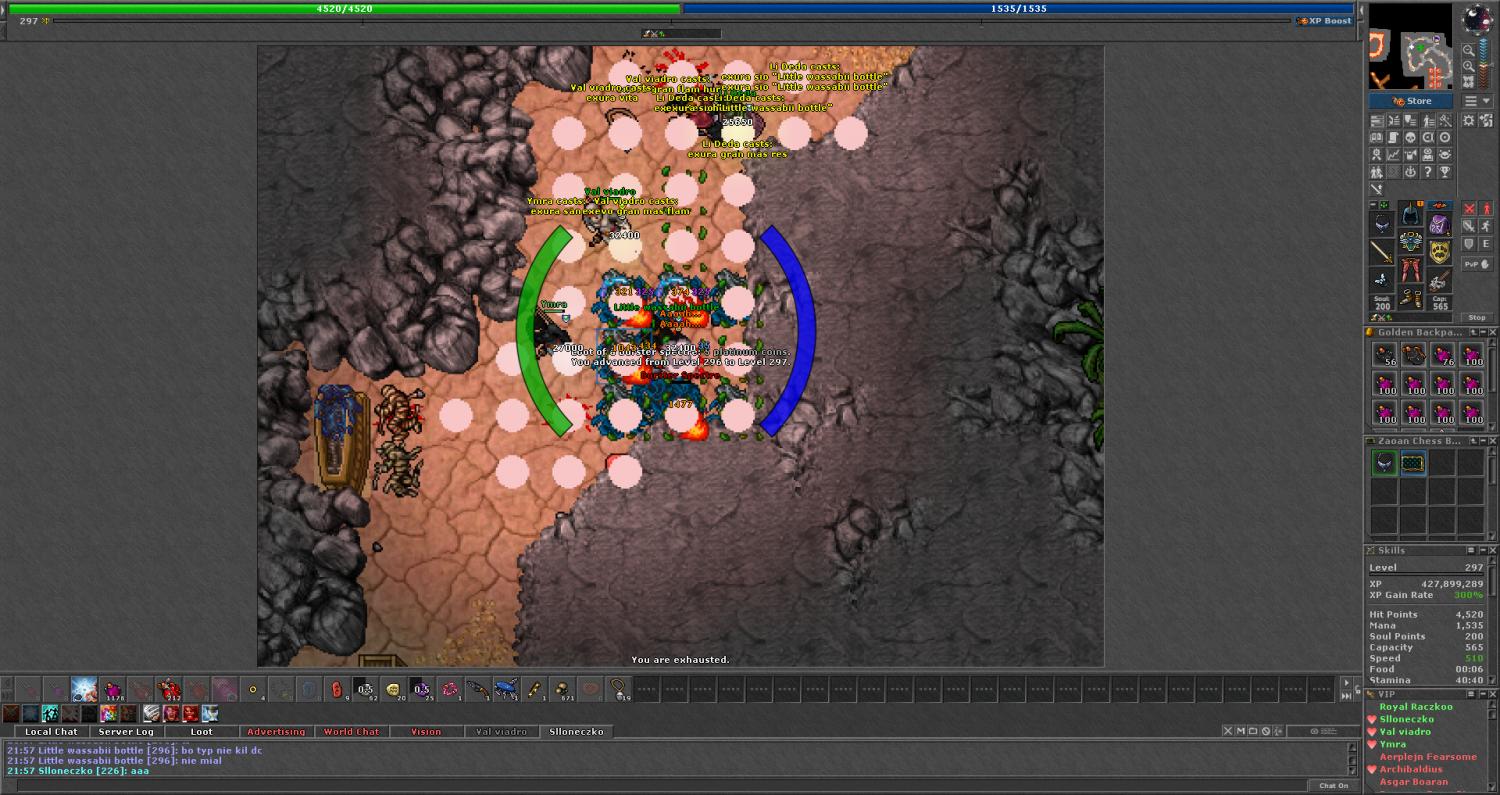Switch to Local Chat tab

coord(51,732)
